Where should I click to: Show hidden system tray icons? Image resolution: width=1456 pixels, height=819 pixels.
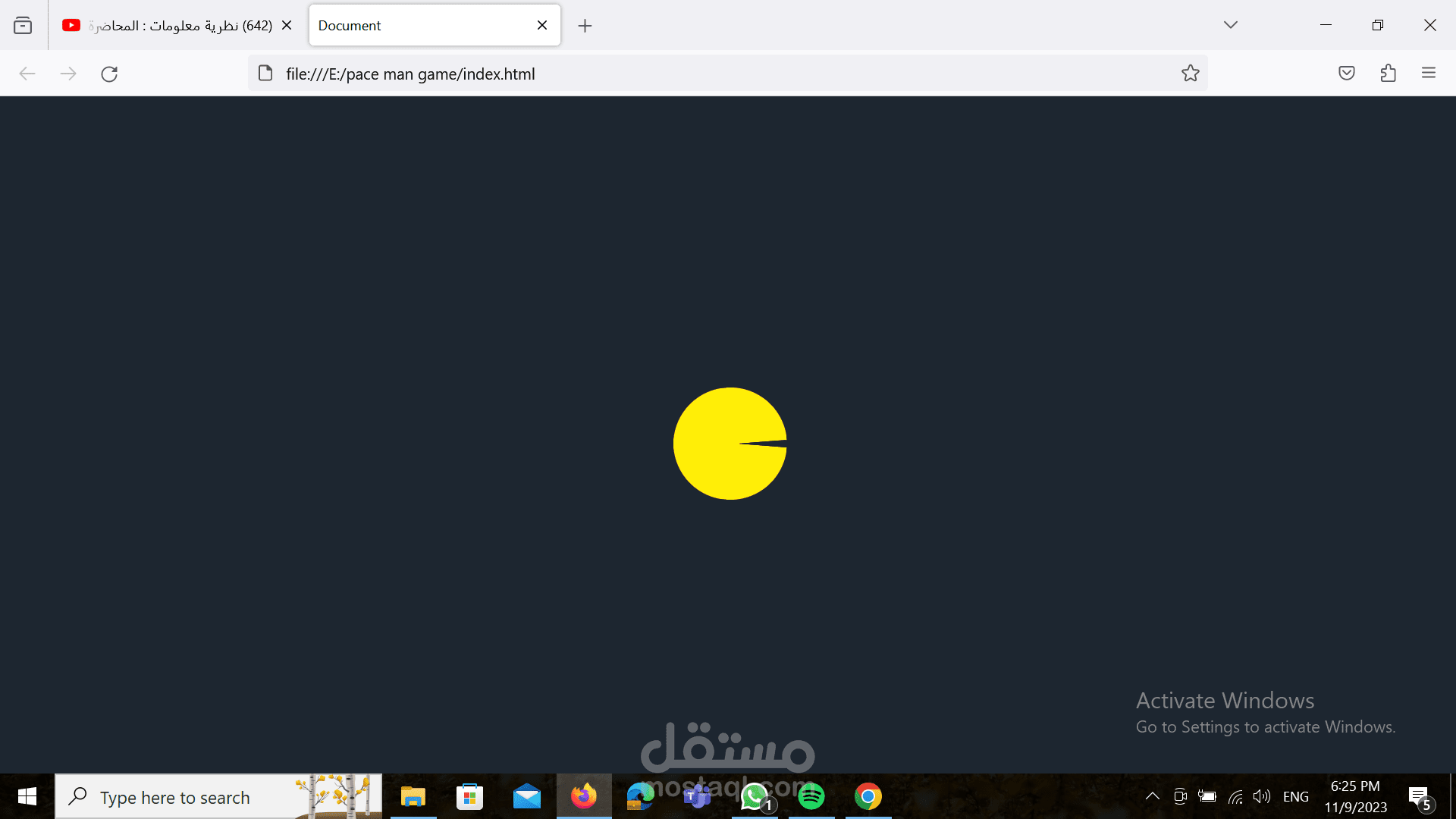(x=1152, y=796)
